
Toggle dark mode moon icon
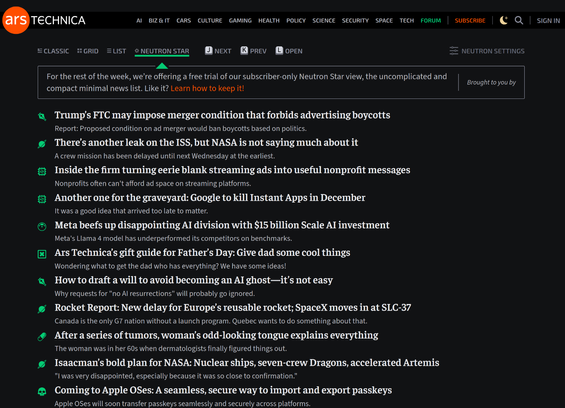click(x=504, y=20)
